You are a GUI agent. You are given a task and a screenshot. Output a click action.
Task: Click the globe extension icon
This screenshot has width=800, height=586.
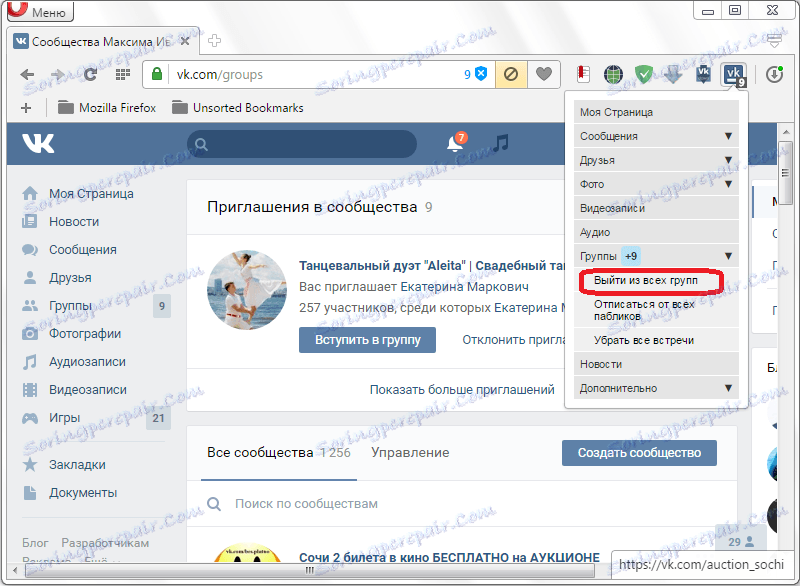tap(613, 74)
